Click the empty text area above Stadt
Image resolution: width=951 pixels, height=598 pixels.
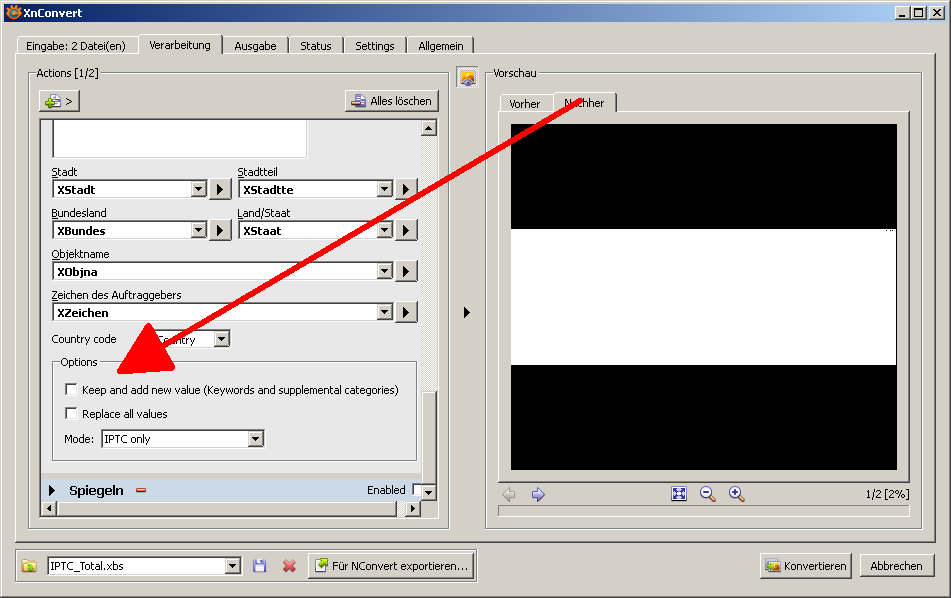point(180,138)
